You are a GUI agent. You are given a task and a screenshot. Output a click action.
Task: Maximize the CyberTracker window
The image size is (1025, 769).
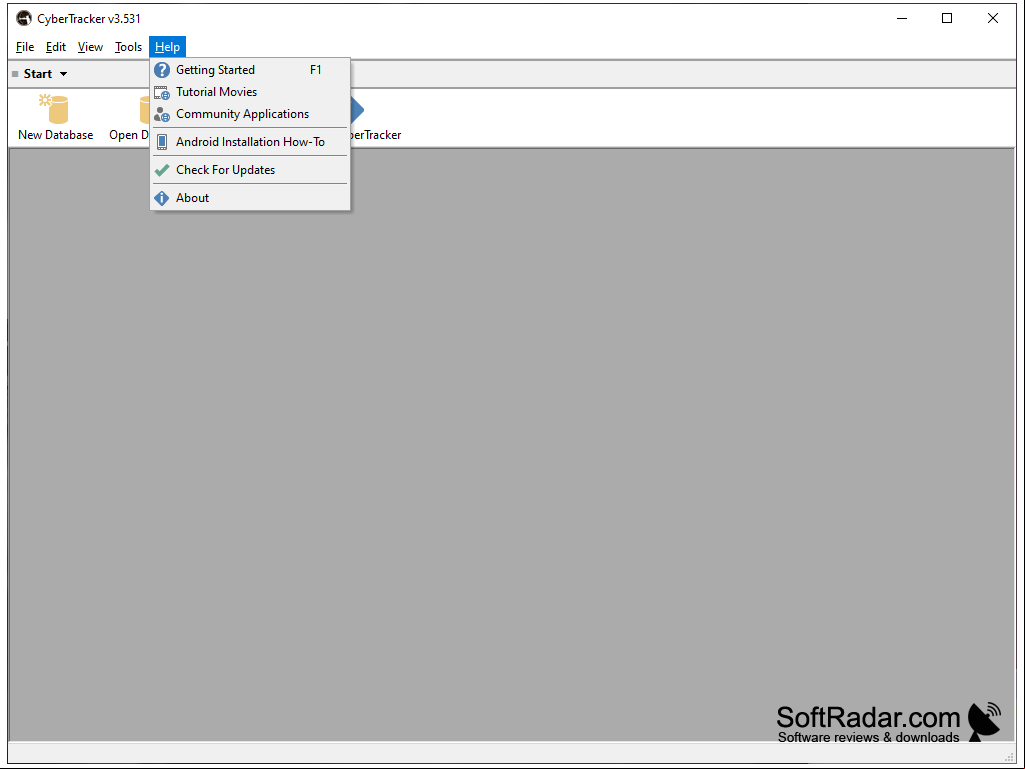point(947,18)
